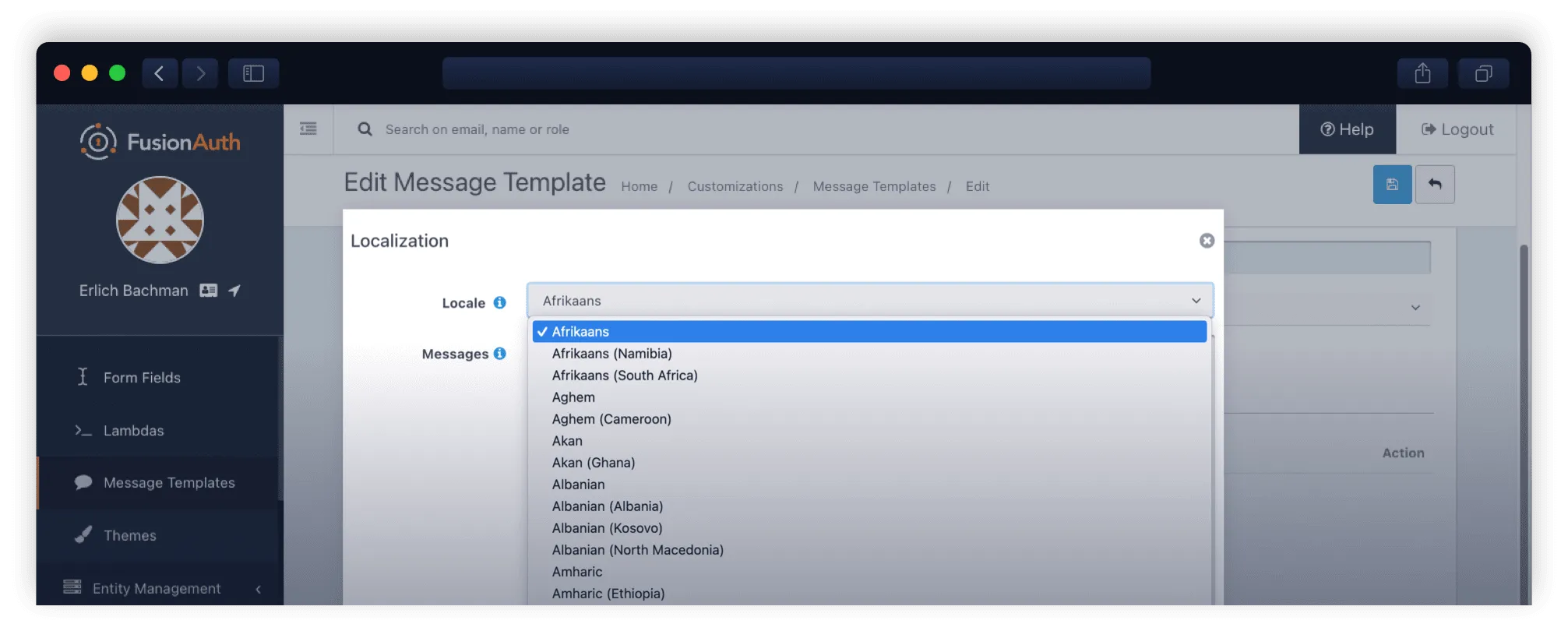Click the browser share icon
Image resolution: width=1568 pixels, height=624 pixels.
pos(1422,73)
